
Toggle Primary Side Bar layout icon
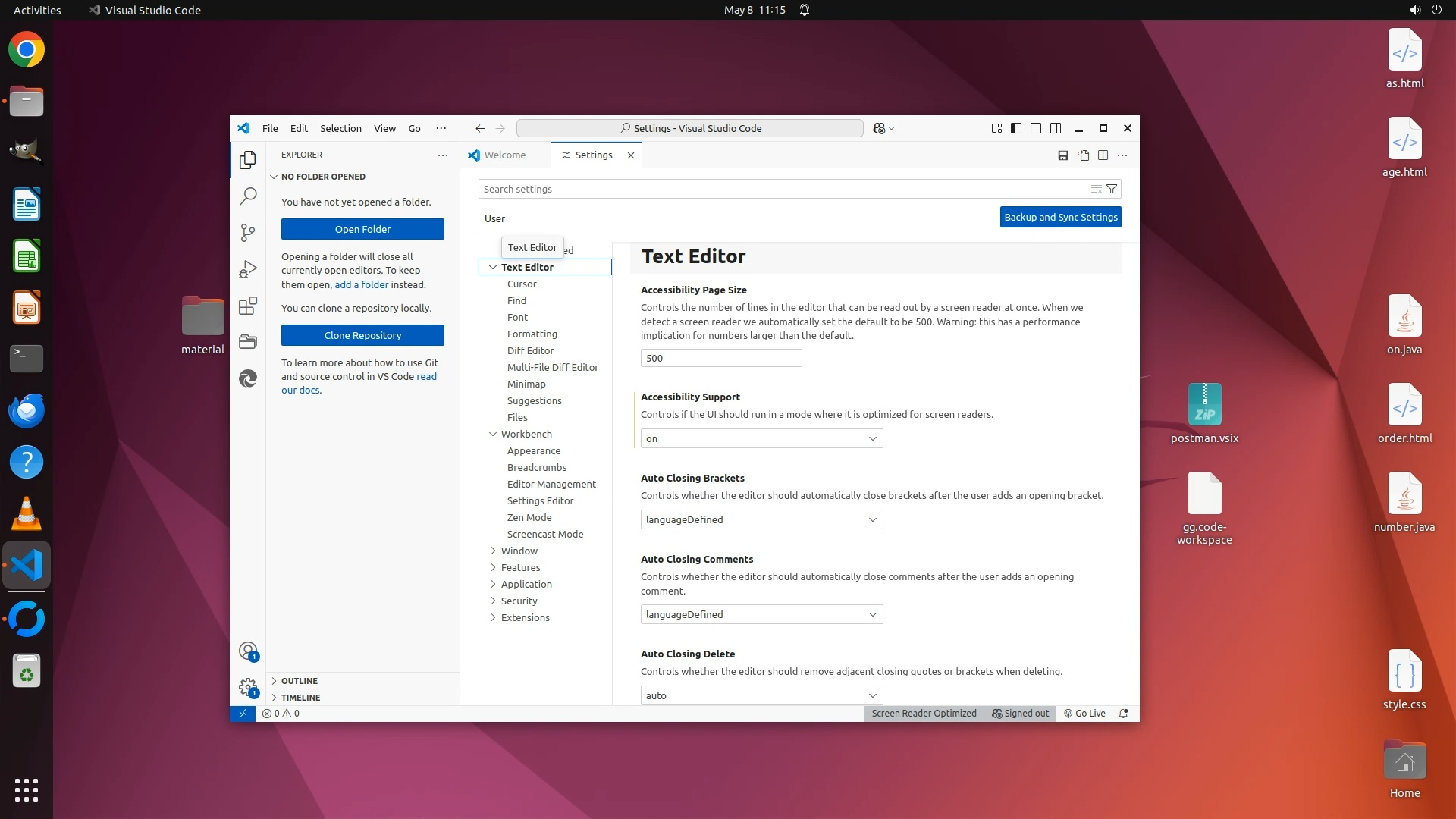pos(1016,128)
